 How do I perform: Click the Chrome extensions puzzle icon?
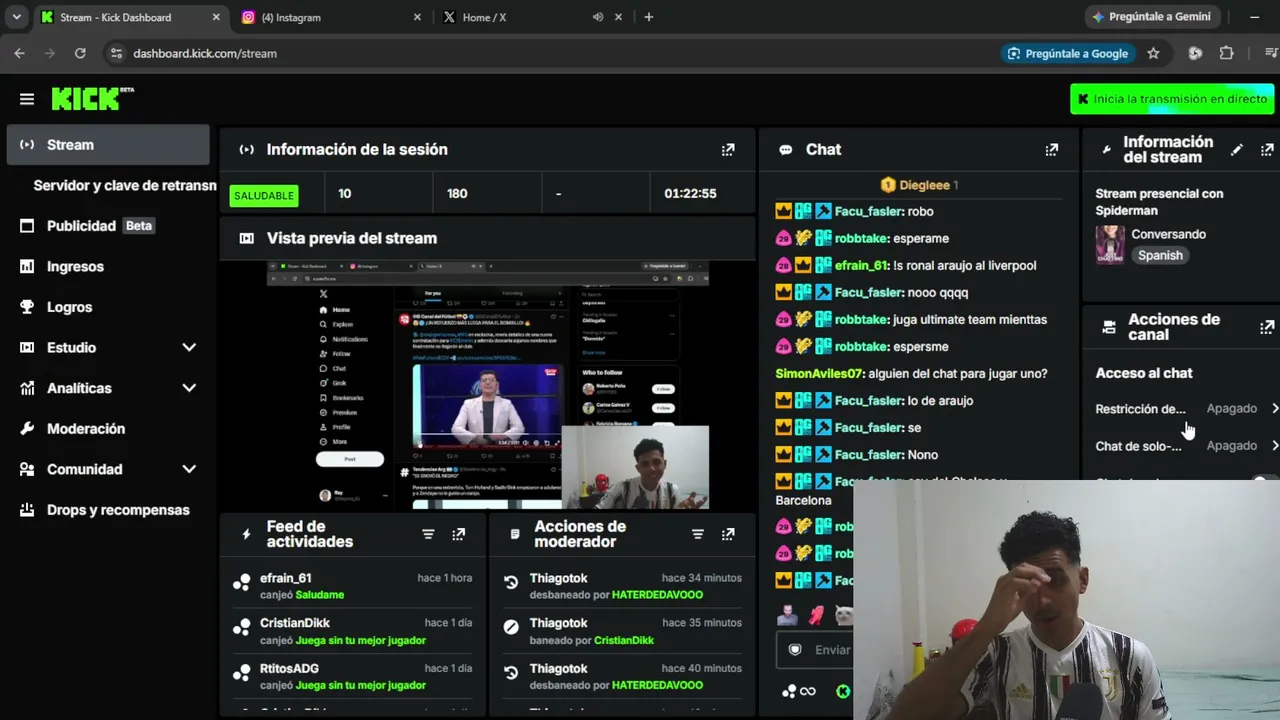pos(1226,53)
